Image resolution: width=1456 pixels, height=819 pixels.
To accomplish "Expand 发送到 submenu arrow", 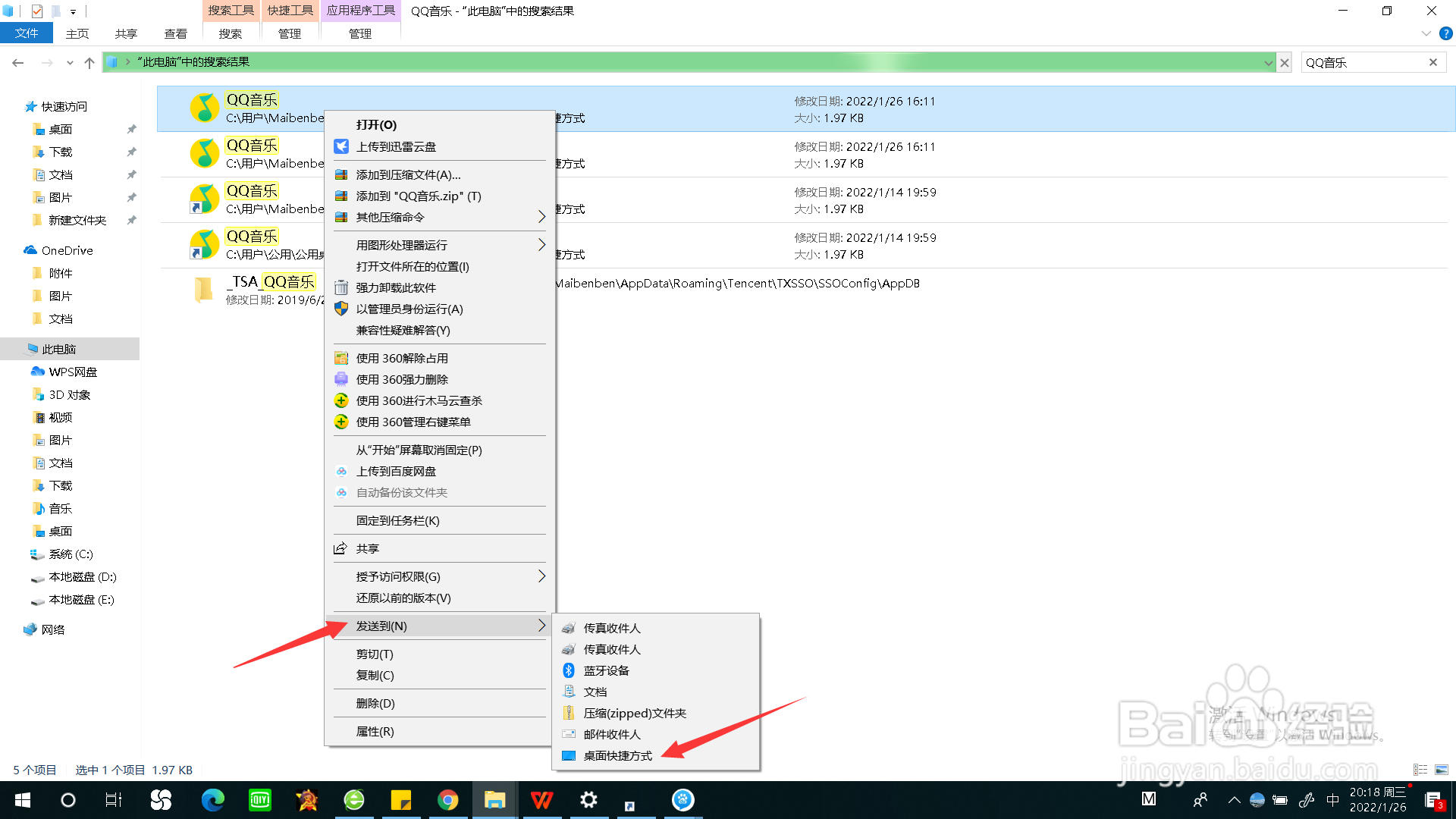I will coord(541,626).
